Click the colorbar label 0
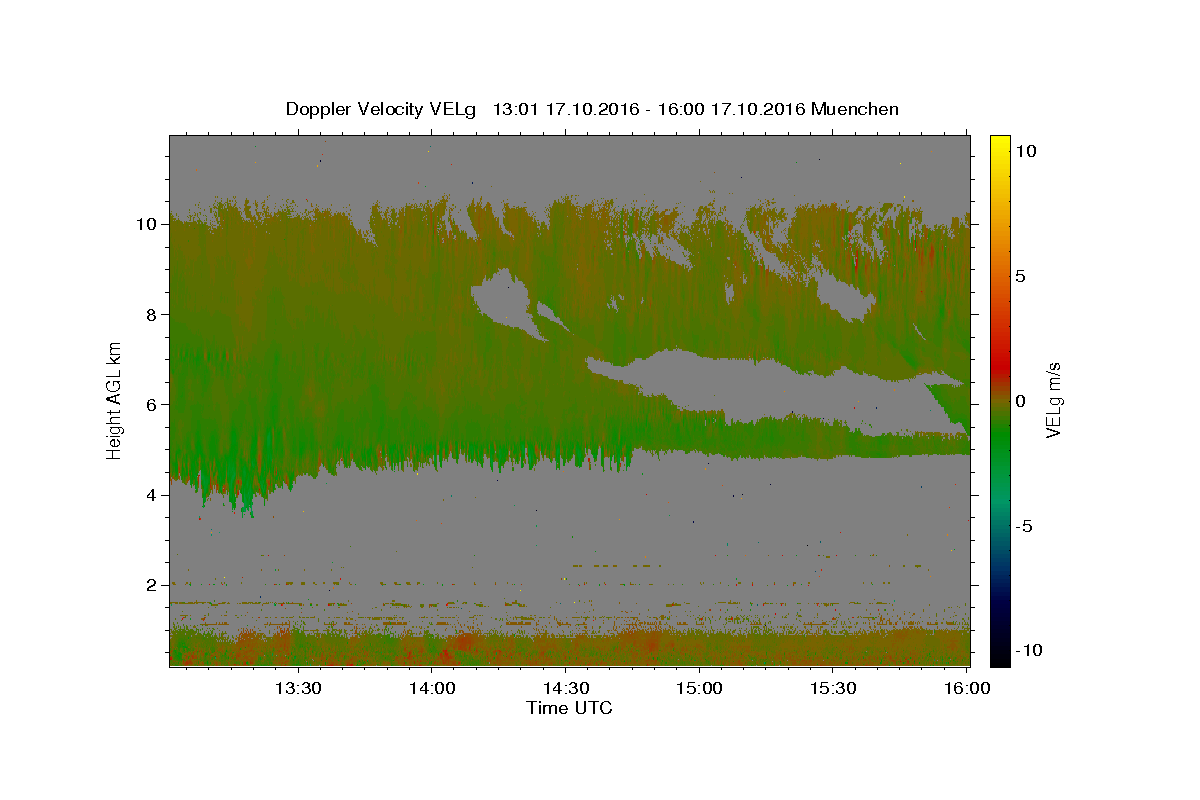 1020,401
